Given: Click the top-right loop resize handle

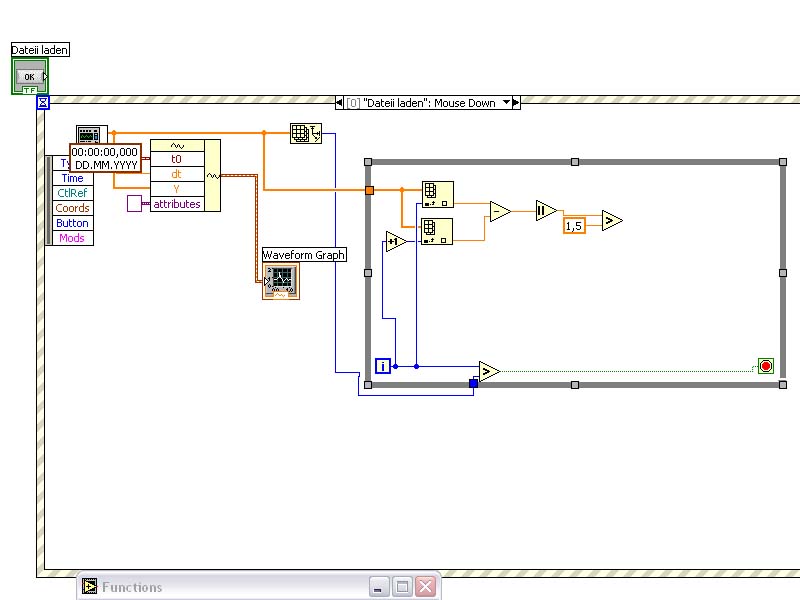Looking at the screenshot, I should click(x=783, y=162).
